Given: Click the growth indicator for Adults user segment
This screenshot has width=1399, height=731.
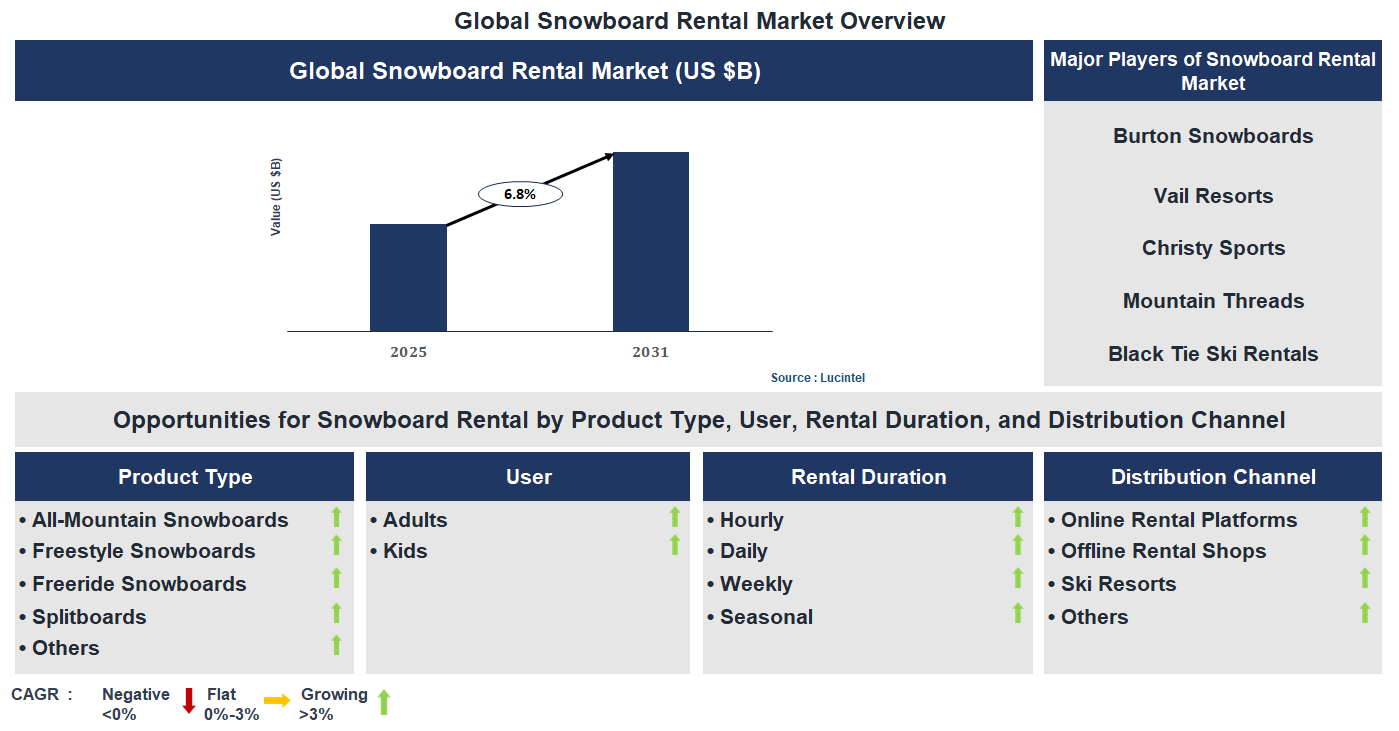Looking at the screenshot, I should [x=676, y=519].
